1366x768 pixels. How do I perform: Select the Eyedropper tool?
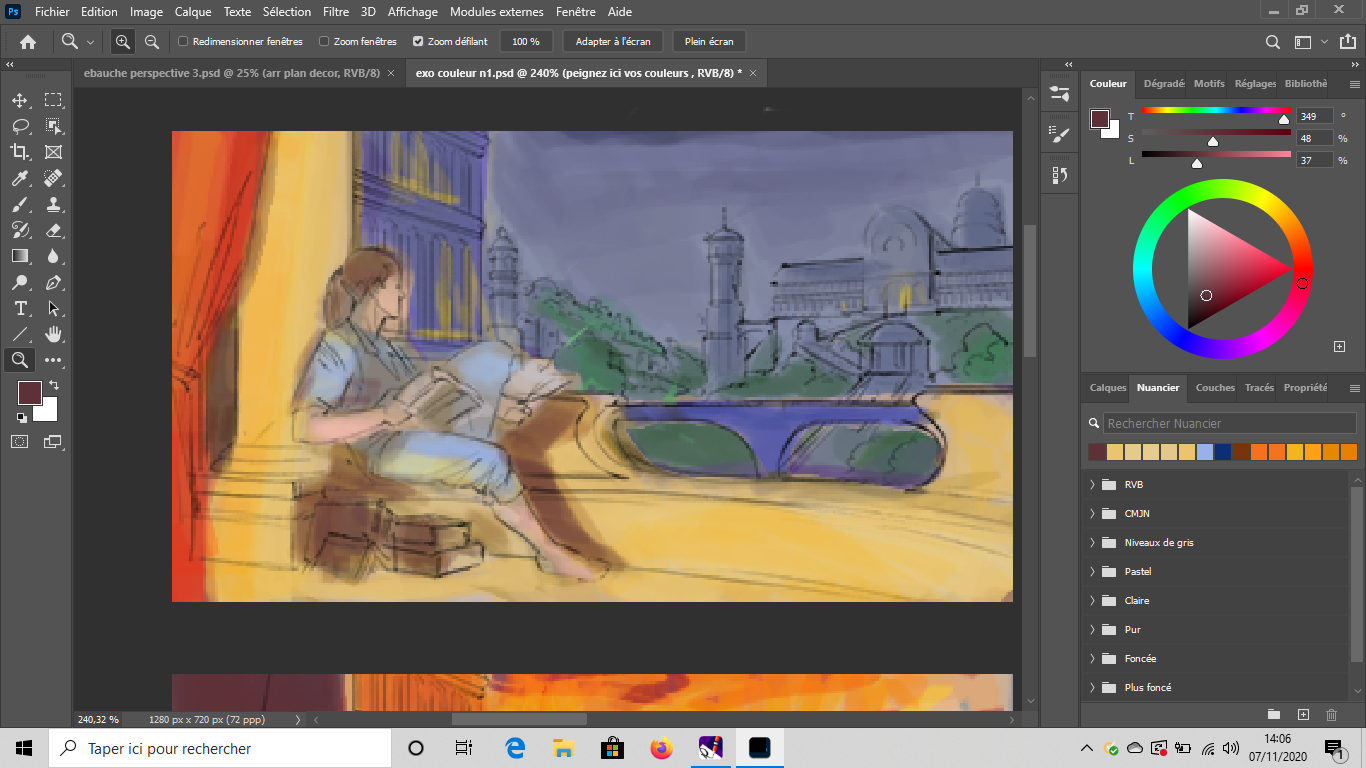click(x=19, y=178)
